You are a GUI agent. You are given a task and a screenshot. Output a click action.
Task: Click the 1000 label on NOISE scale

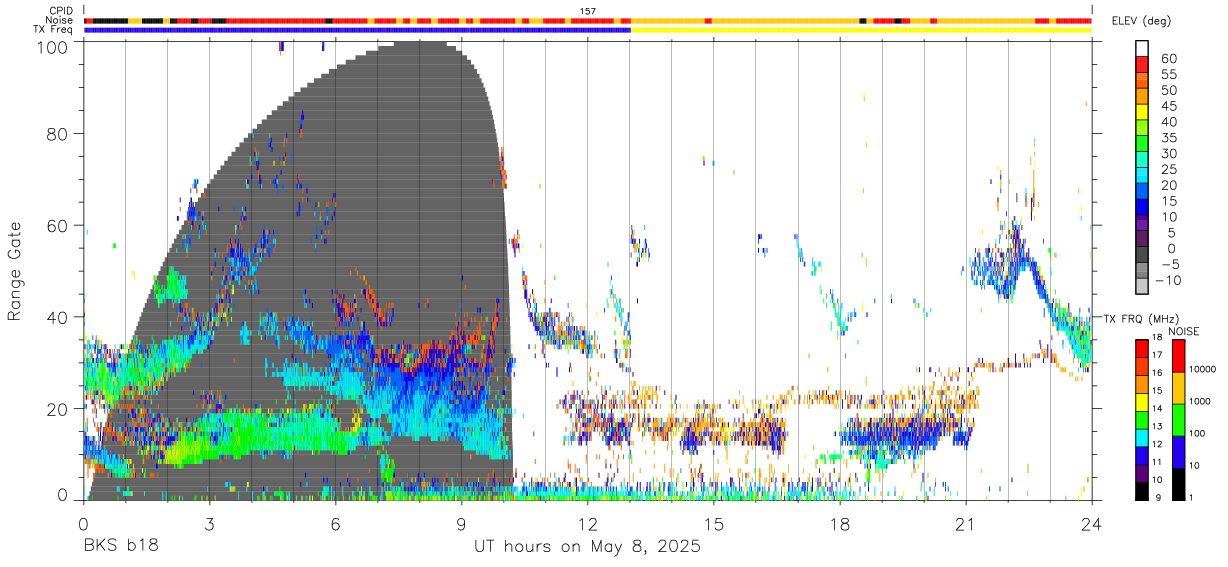pos(1199,401)
